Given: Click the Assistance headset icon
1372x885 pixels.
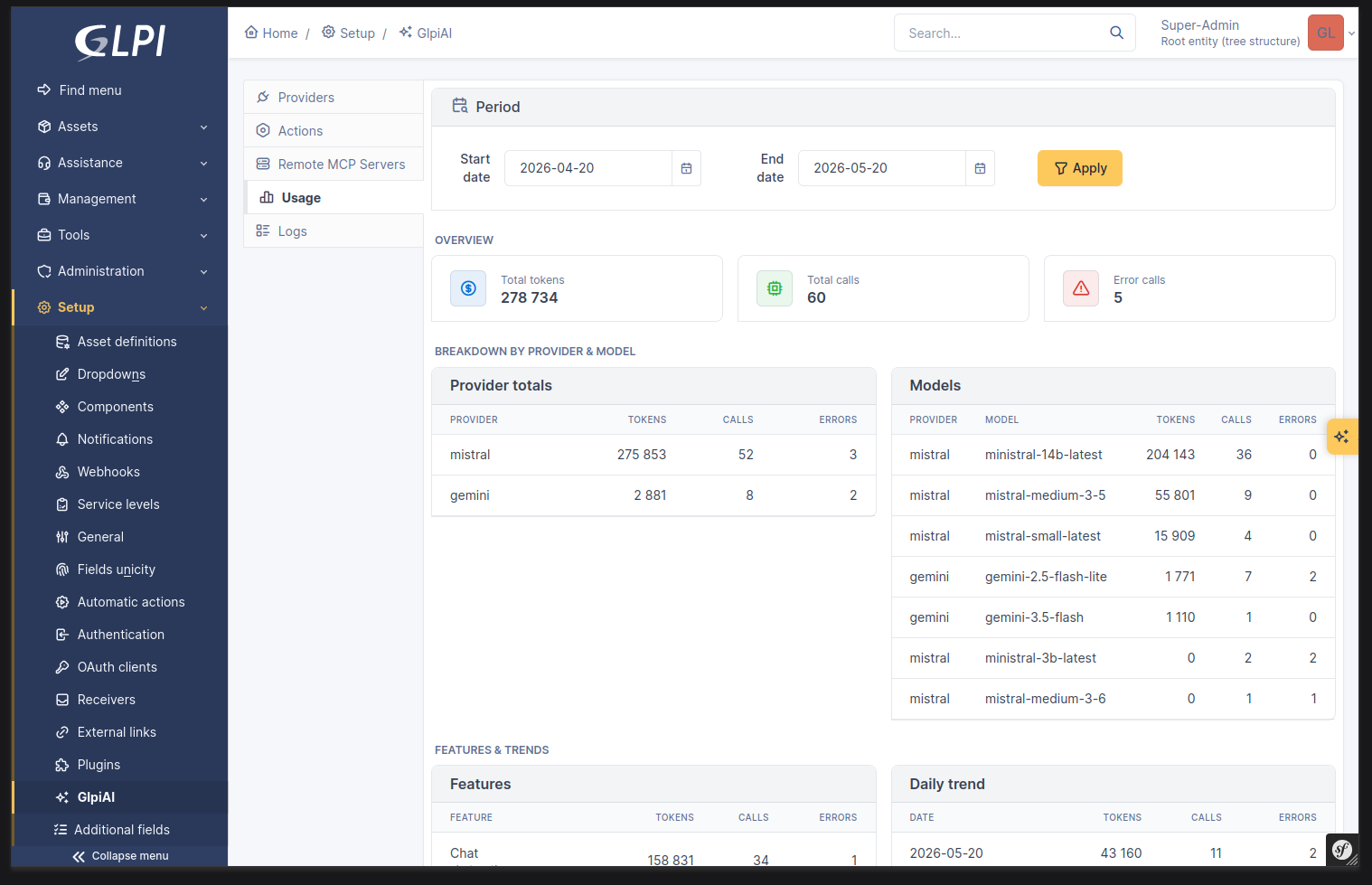Looking at the screenshot, I should [44, 163].
